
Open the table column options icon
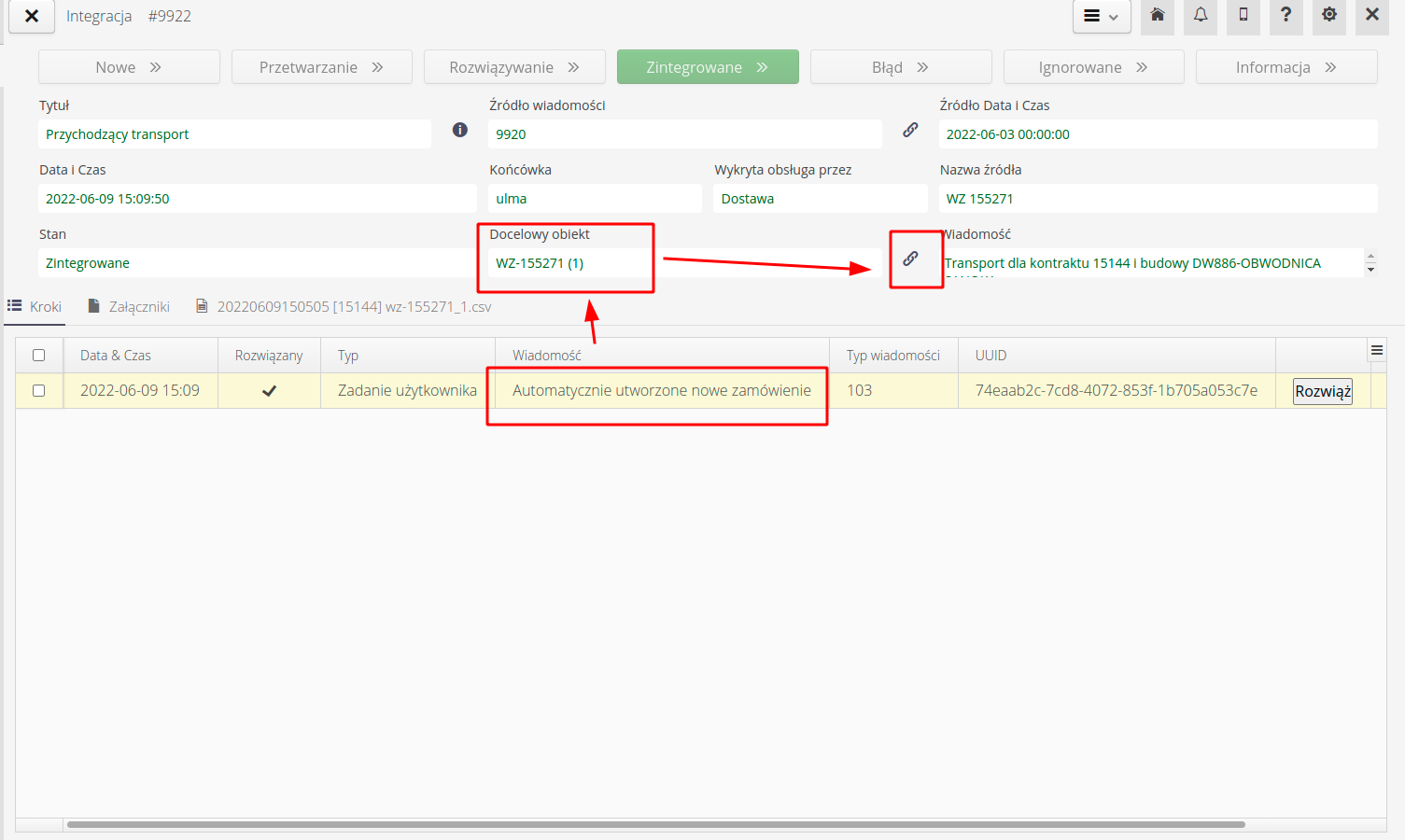click(x=1377, y=350)
